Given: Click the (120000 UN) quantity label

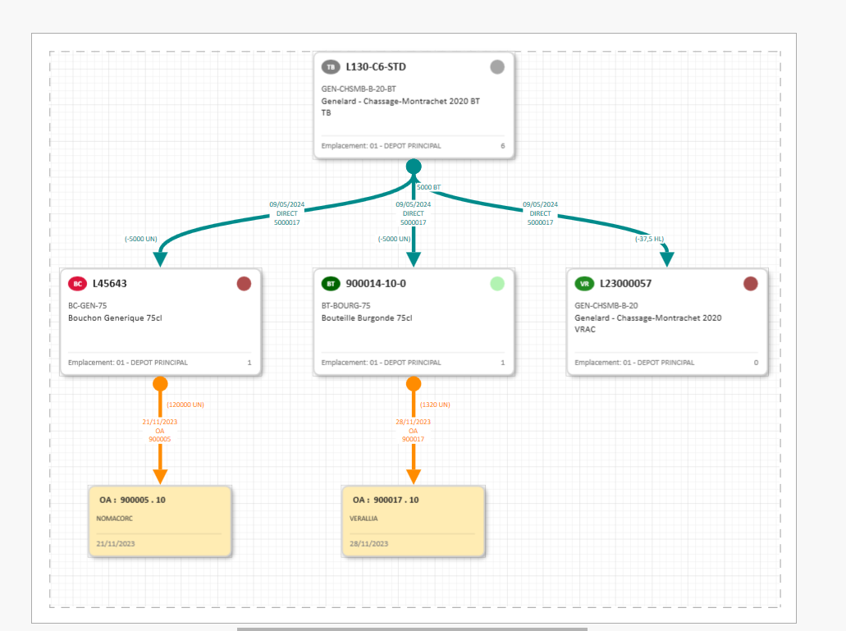Looking at the screenshot, I should 185,405.
